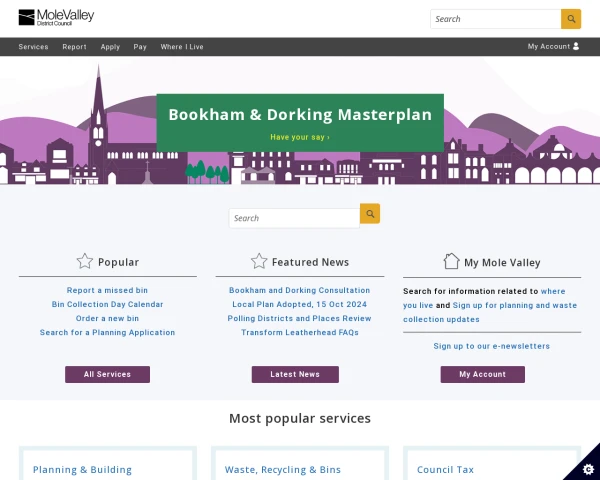600x480 pixels.
Task: Open Council Tax service card
Action: click(445, 470)
